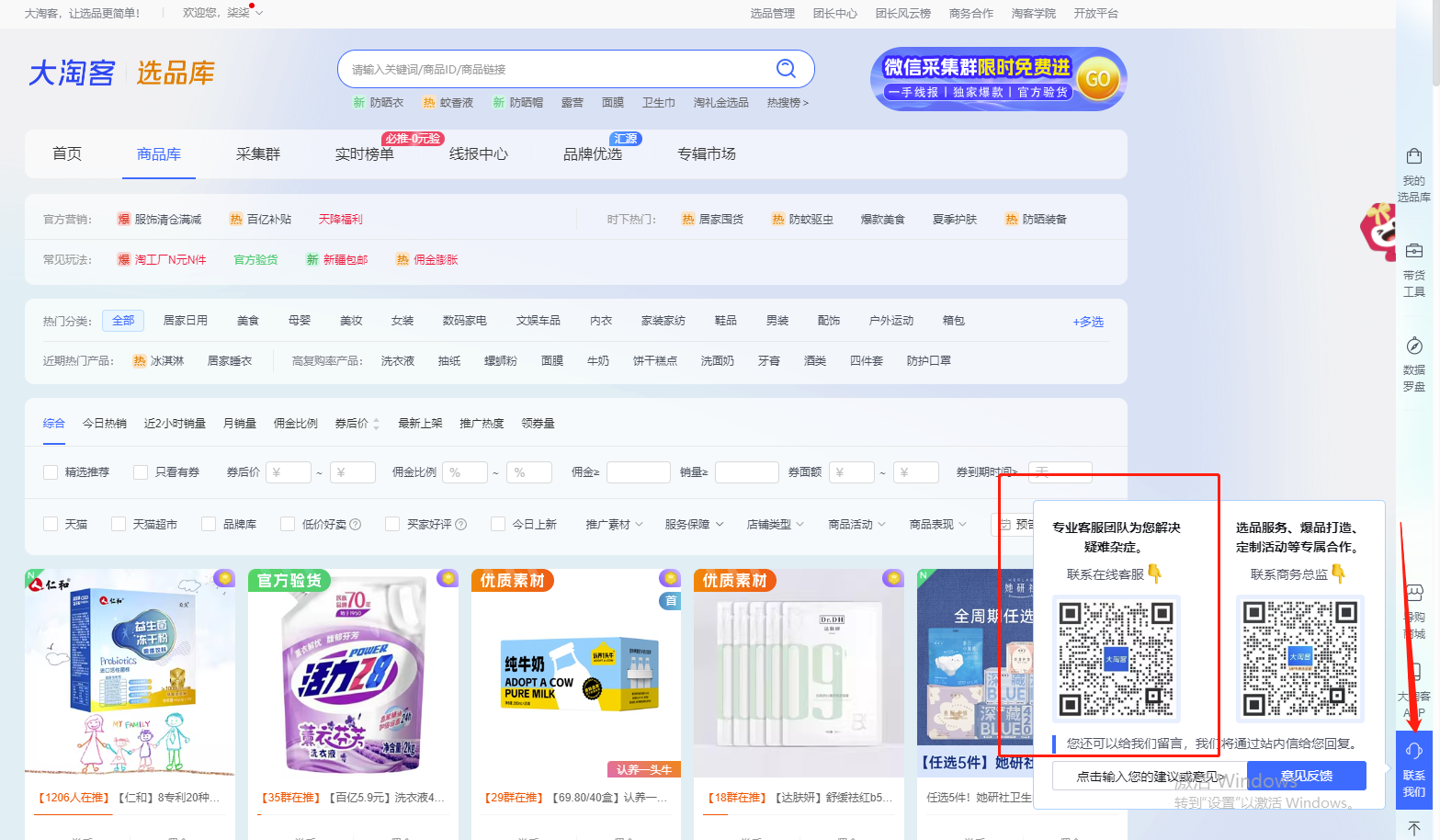Open the 品牌优选 navigation tab
The image size is (1440, 840).
(593, 154)
